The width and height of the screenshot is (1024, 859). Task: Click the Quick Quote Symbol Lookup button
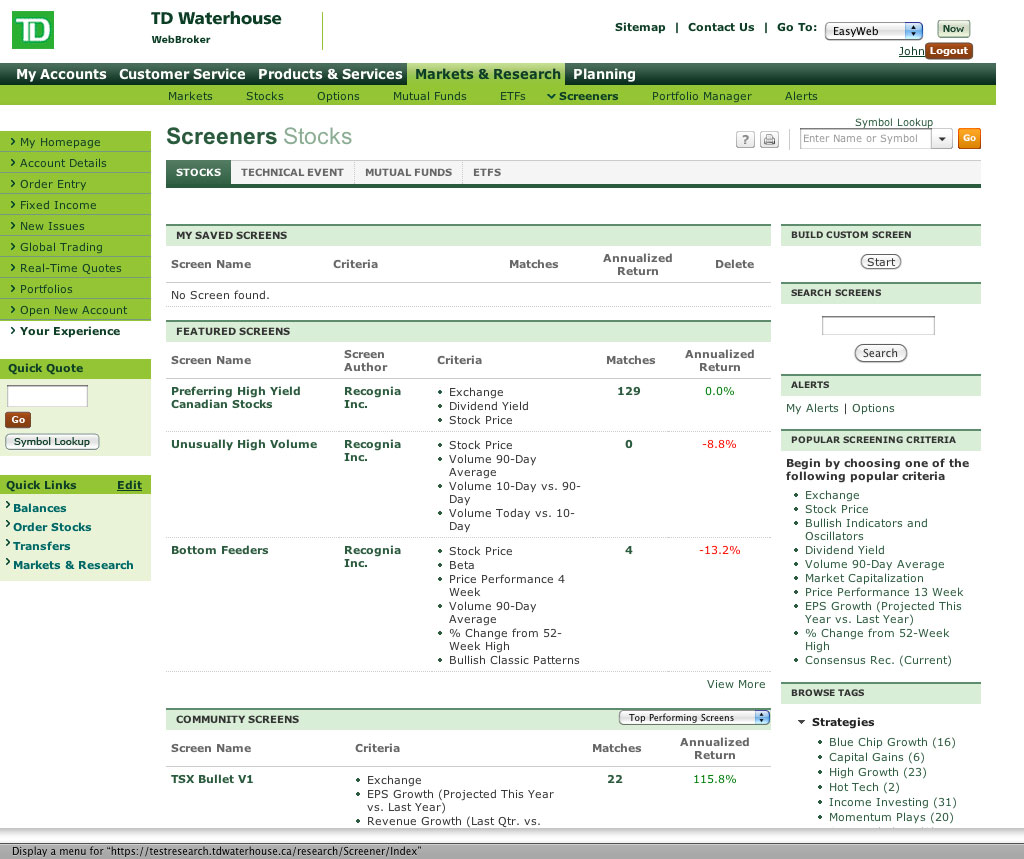[x=52, y=442]
